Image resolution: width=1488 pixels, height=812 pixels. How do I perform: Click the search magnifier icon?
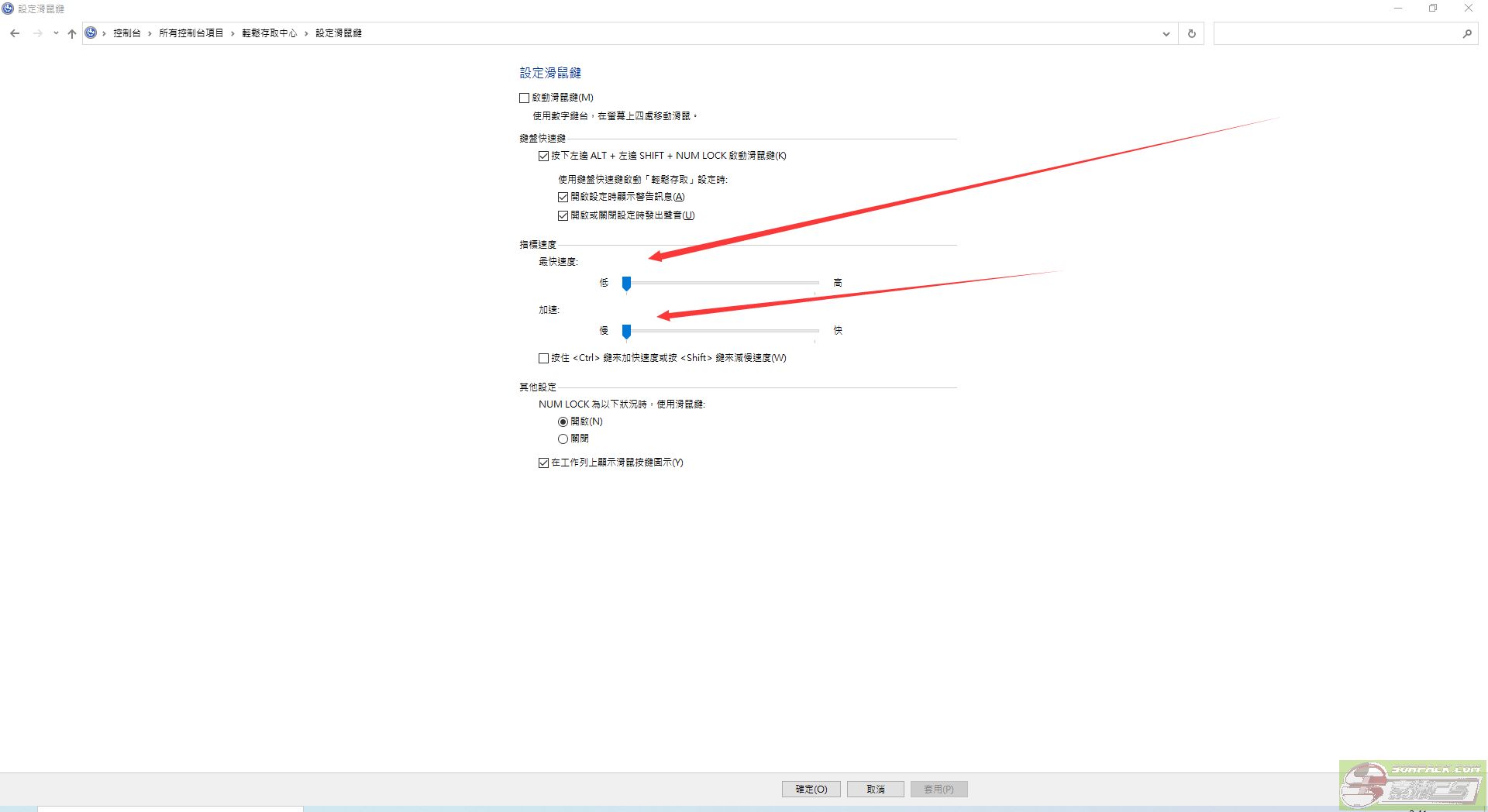click(x=1467, y=33)
